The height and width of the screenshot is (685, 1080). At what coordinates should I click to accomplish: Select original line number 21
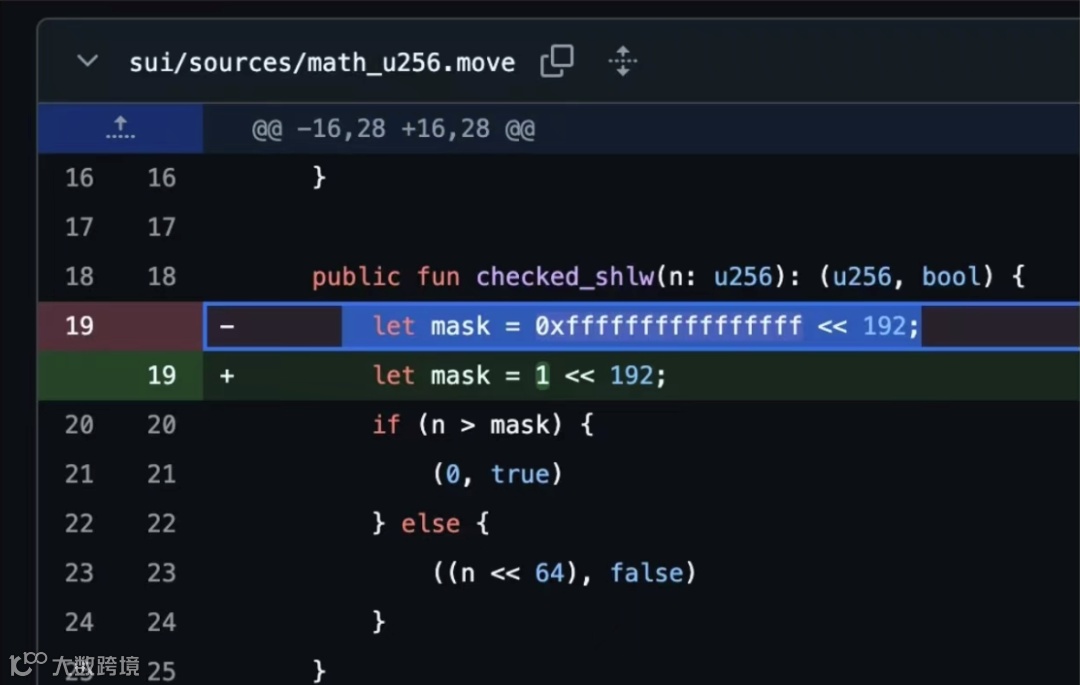79,474
